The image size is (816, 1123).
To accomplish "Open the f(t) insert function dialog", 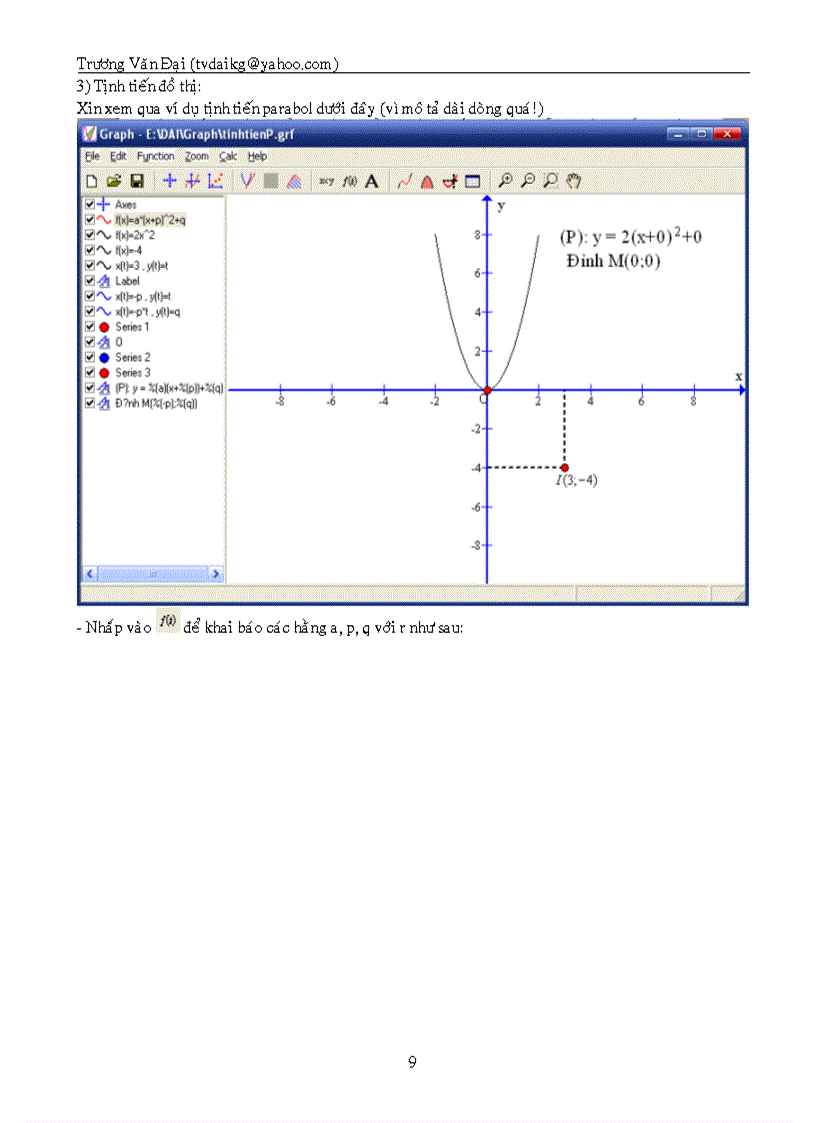I will pos(349,181).
